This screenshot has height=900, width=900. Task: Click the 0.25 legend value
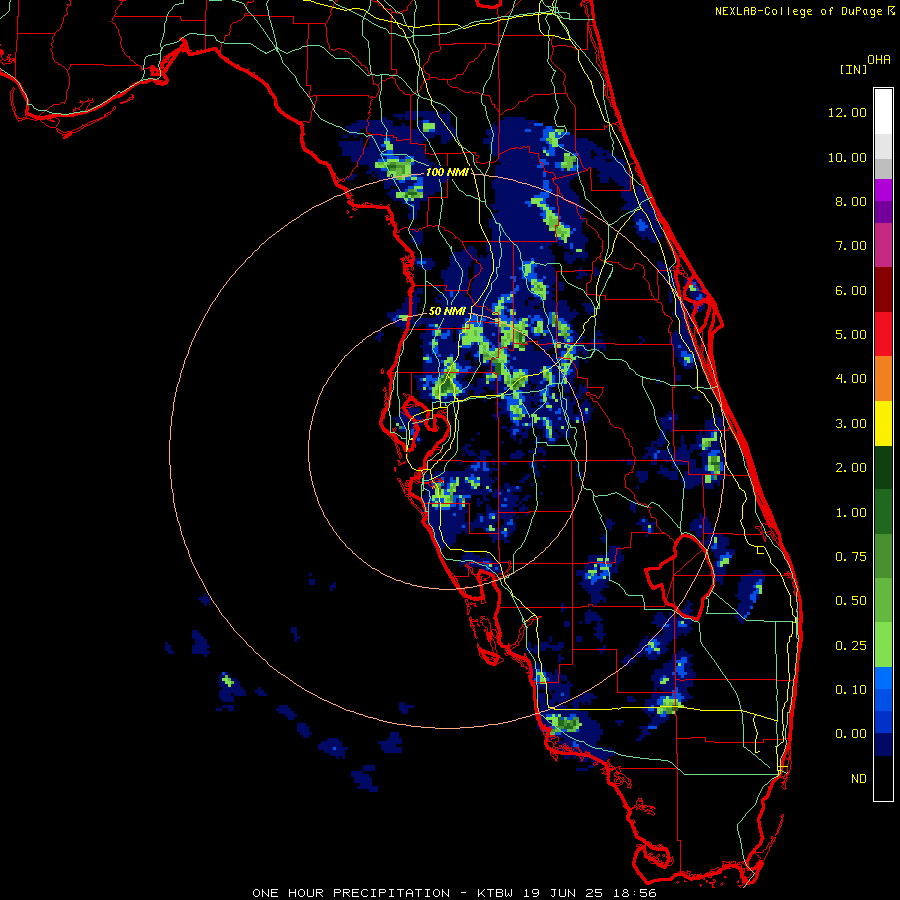tap(851, 646)
